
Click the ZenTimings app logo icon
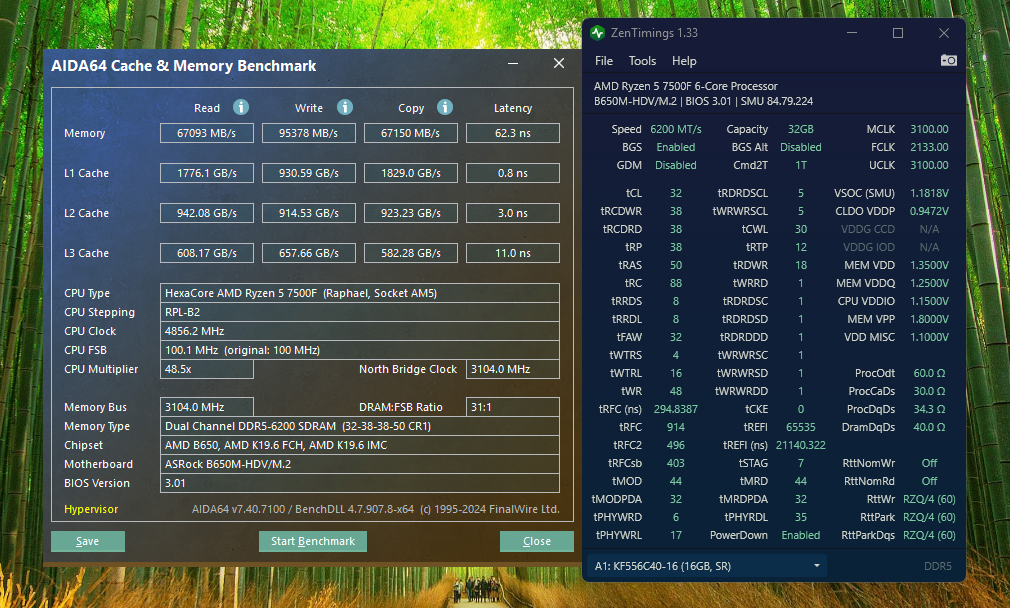coord(598,33)
